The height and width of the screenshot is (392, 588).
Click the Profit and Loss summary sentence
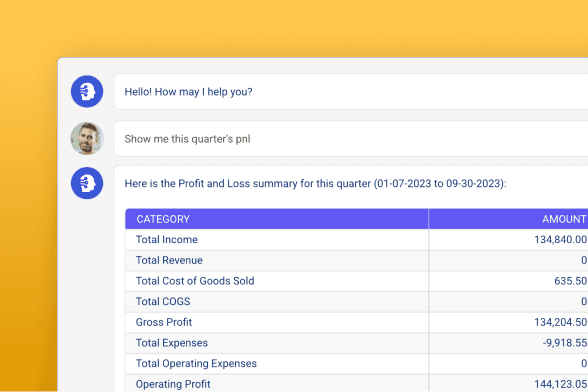(x=315, y=183)
